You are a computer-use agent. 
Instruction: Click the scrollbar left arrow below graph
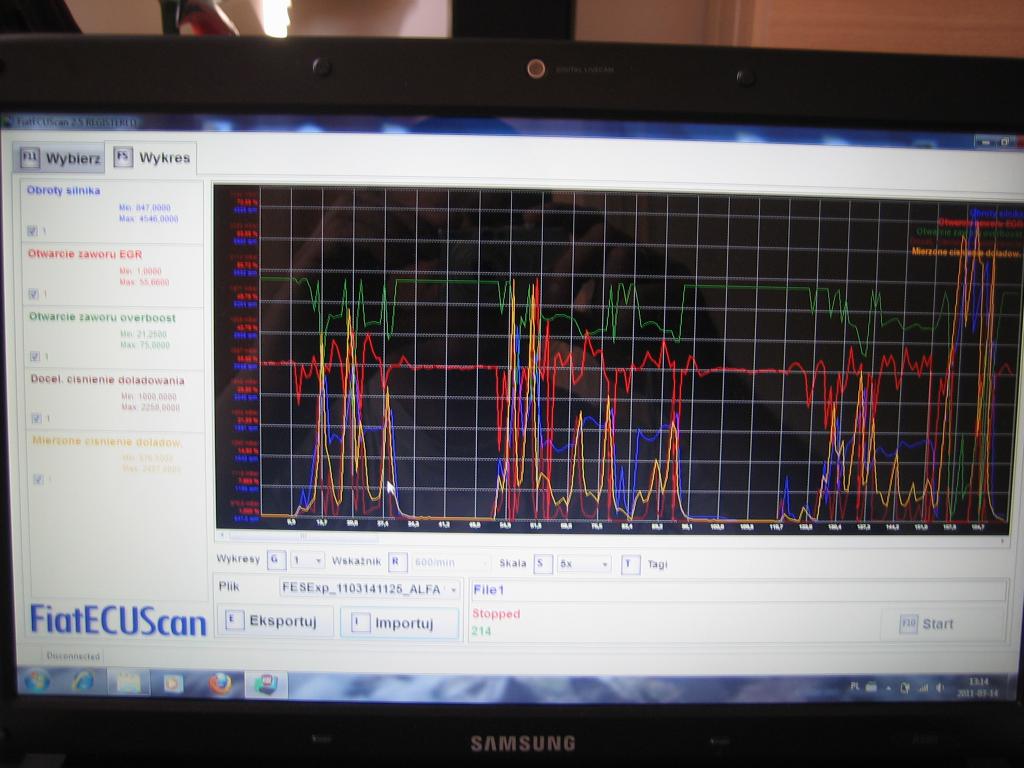(222, 535)
